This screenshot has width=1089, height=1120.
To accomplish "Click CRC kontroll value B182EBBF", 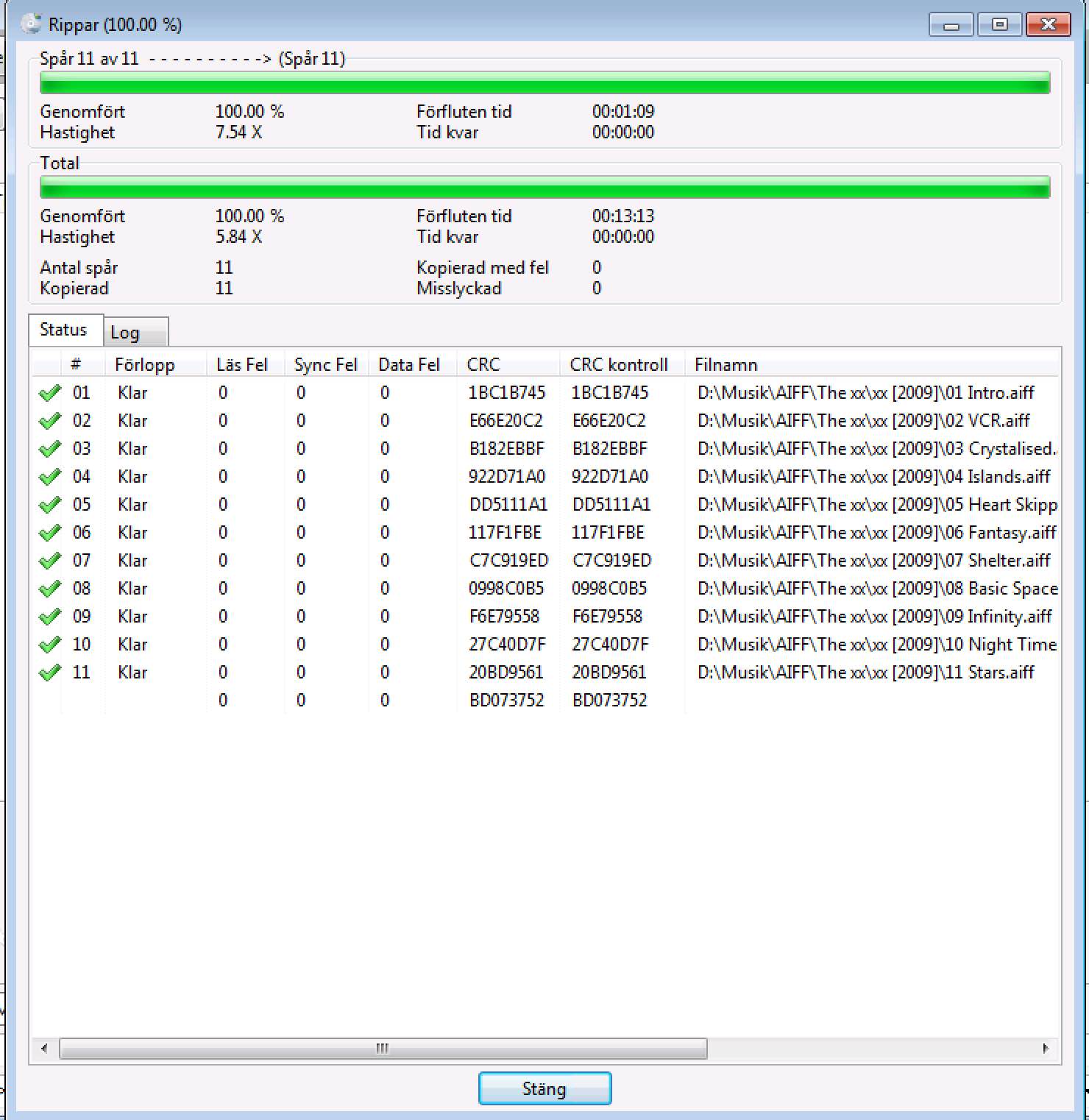I will [610, 449].
